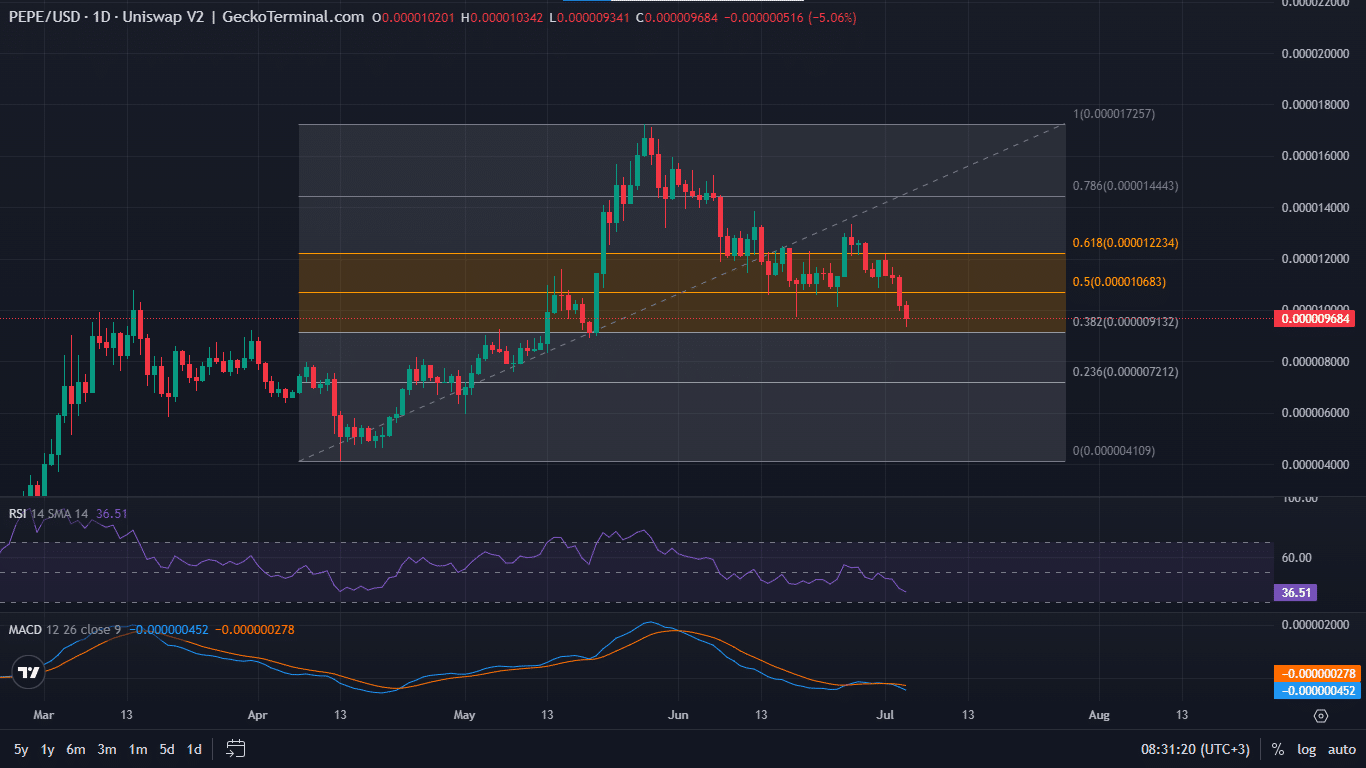Select the 1d time range
This screenshot has width=1366, height=768.
[195, 749]
